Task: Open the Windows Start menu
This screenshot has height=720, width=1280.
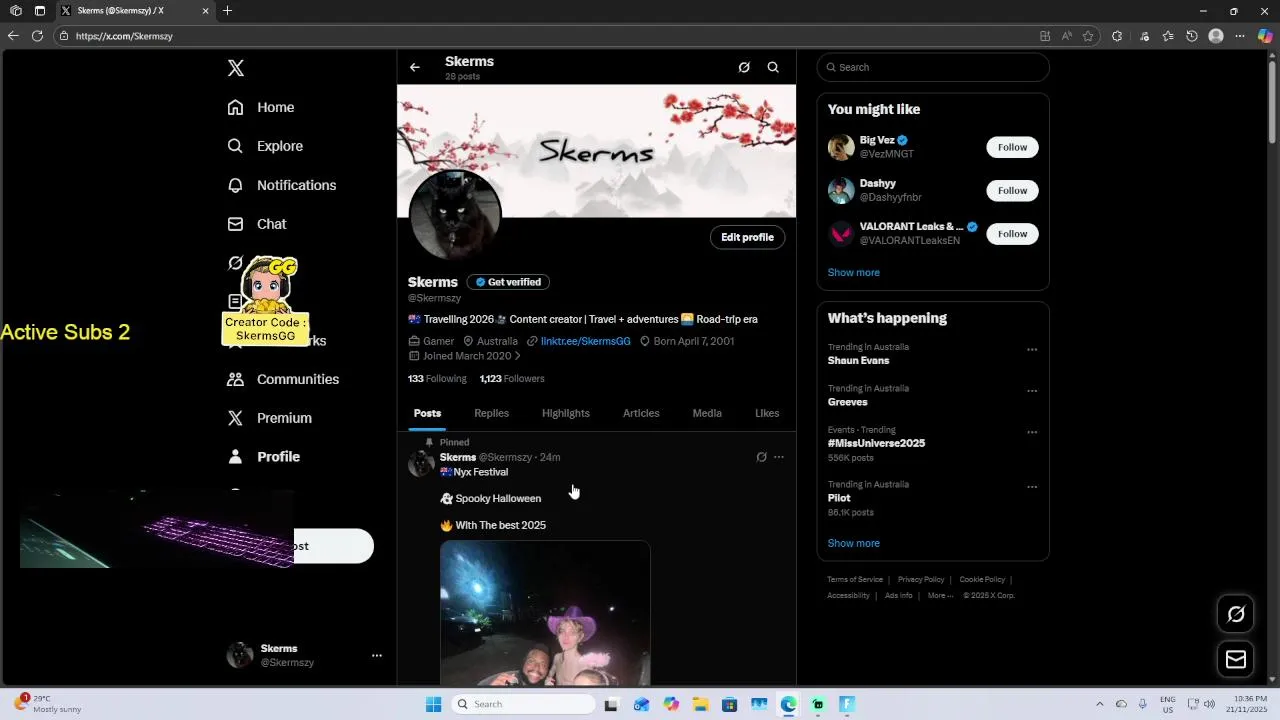Action: pyautogui.click(x=433, y=704)
